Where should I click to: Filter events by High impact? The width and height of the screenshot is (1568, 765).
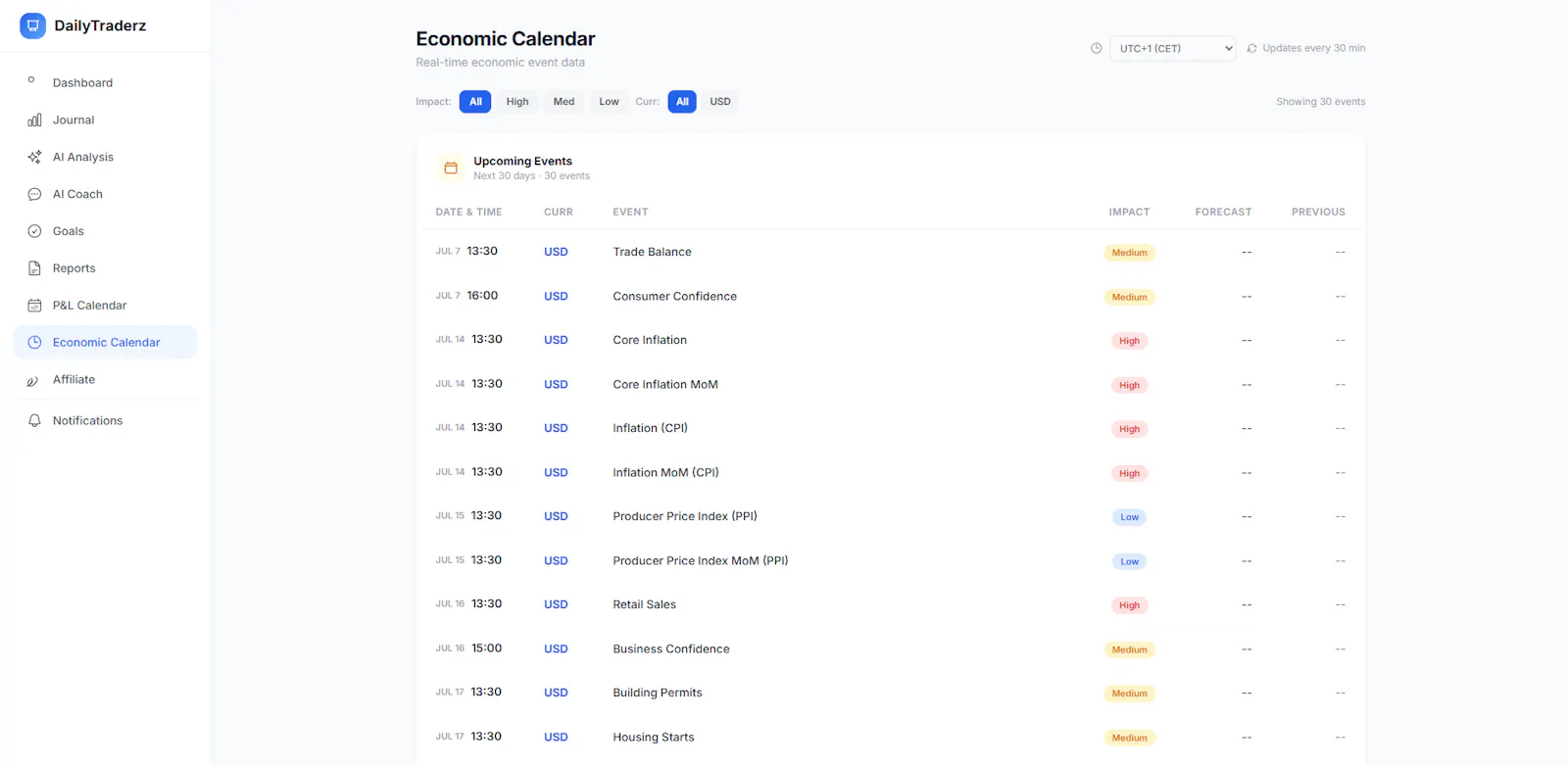[517, 102]
